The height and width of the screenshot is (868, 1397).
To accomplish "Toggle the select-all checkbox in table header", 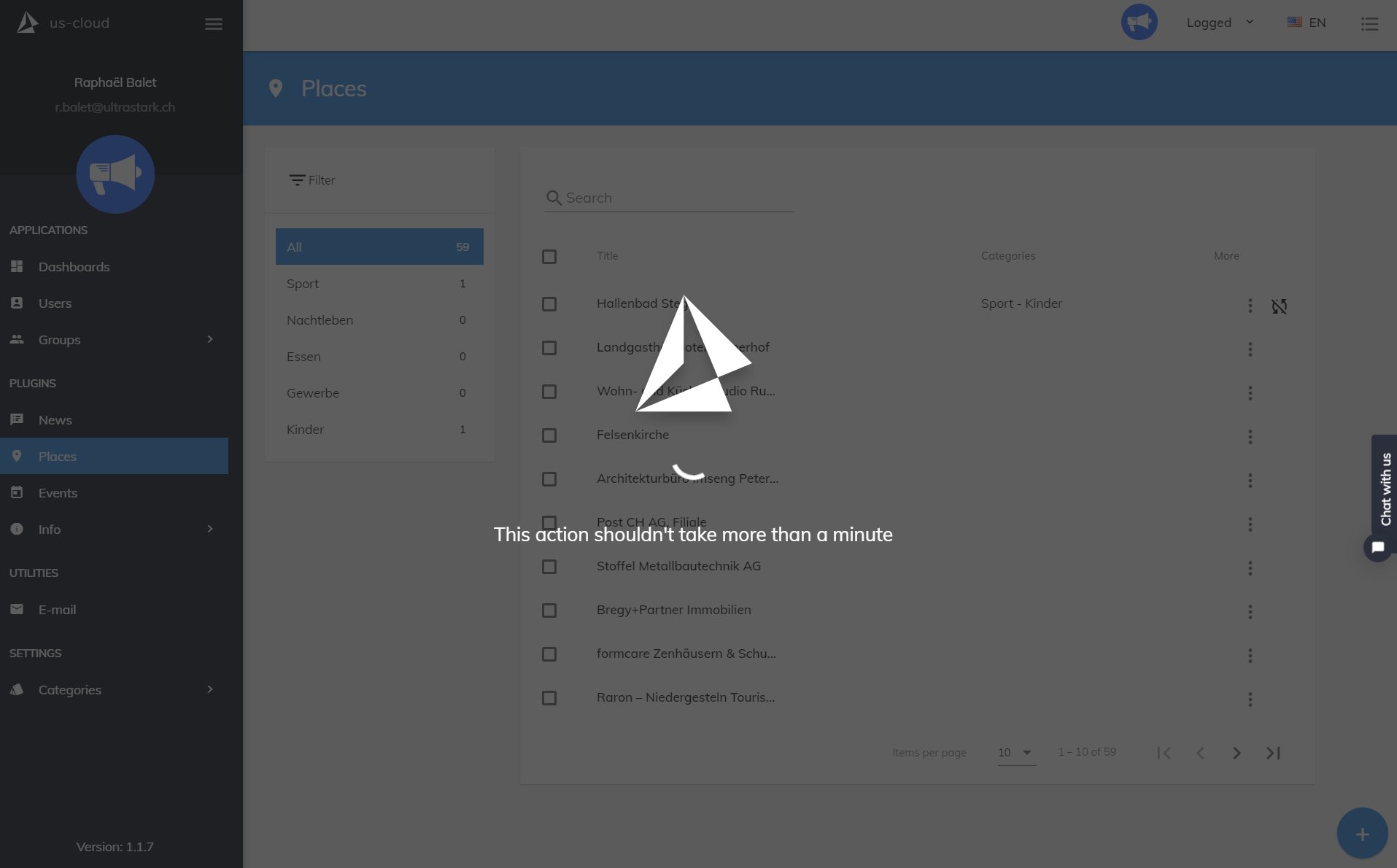I will coord(549,257).
